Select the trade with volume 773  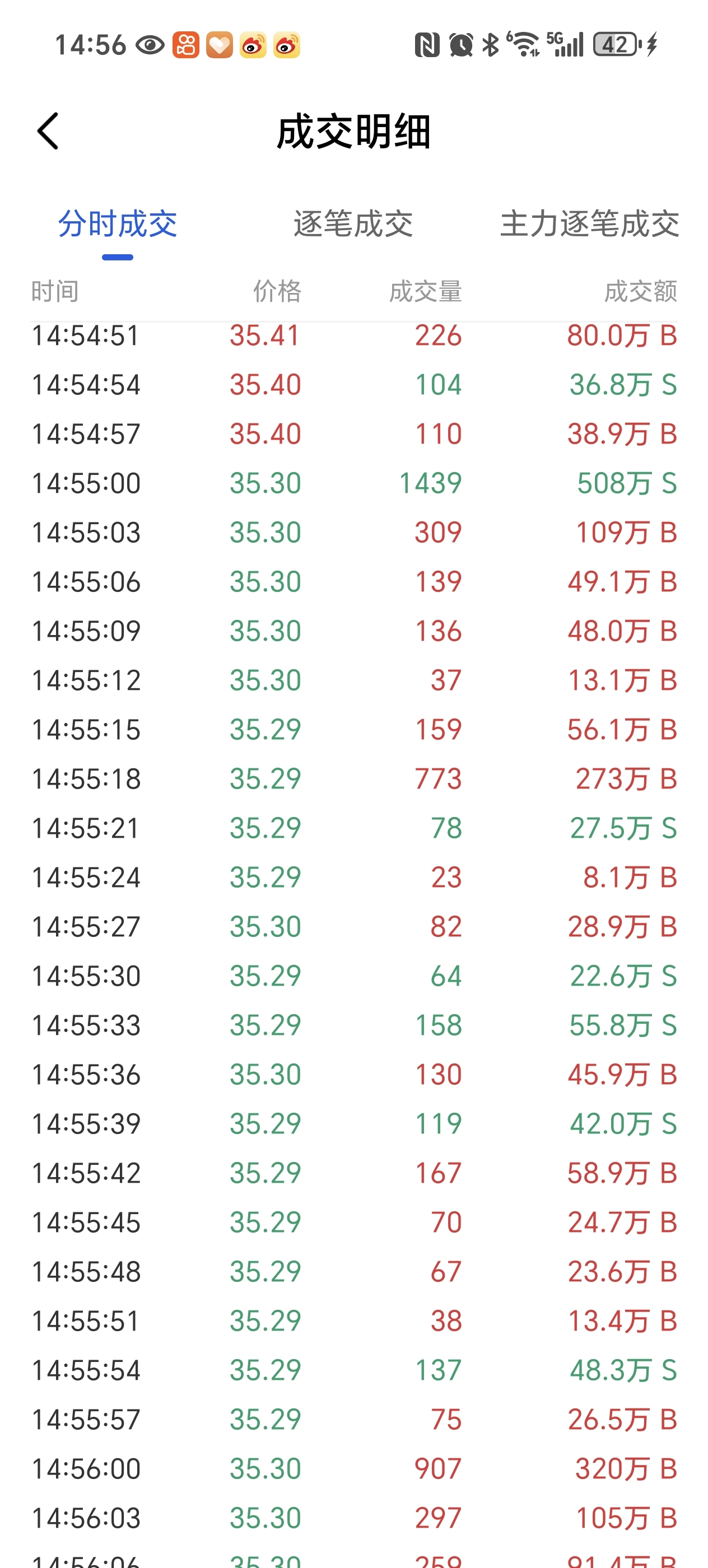point(353,779)
